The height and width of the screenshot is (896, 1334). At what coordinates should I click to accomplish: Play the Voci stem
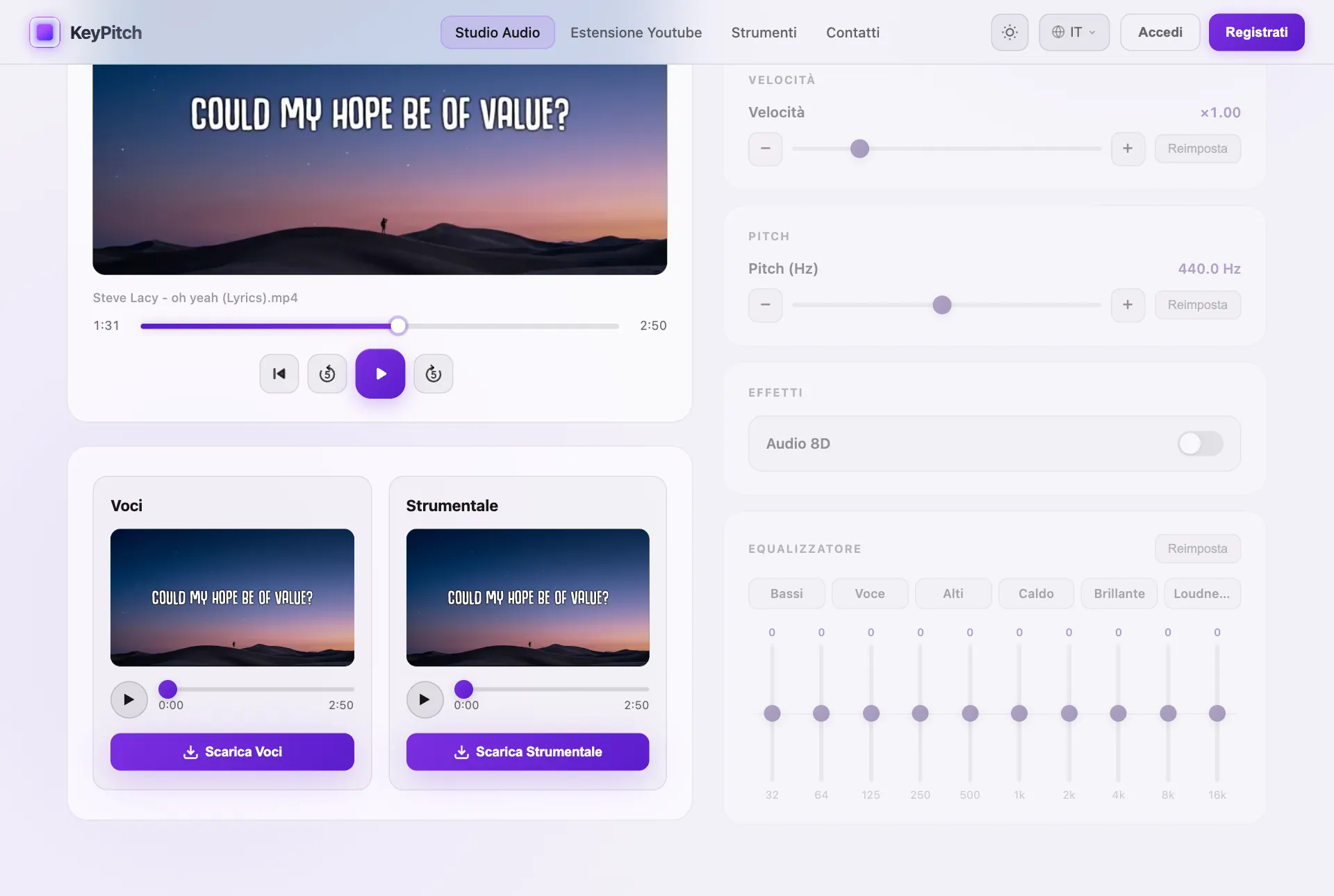pyautogui.click(x=129, y=699)
